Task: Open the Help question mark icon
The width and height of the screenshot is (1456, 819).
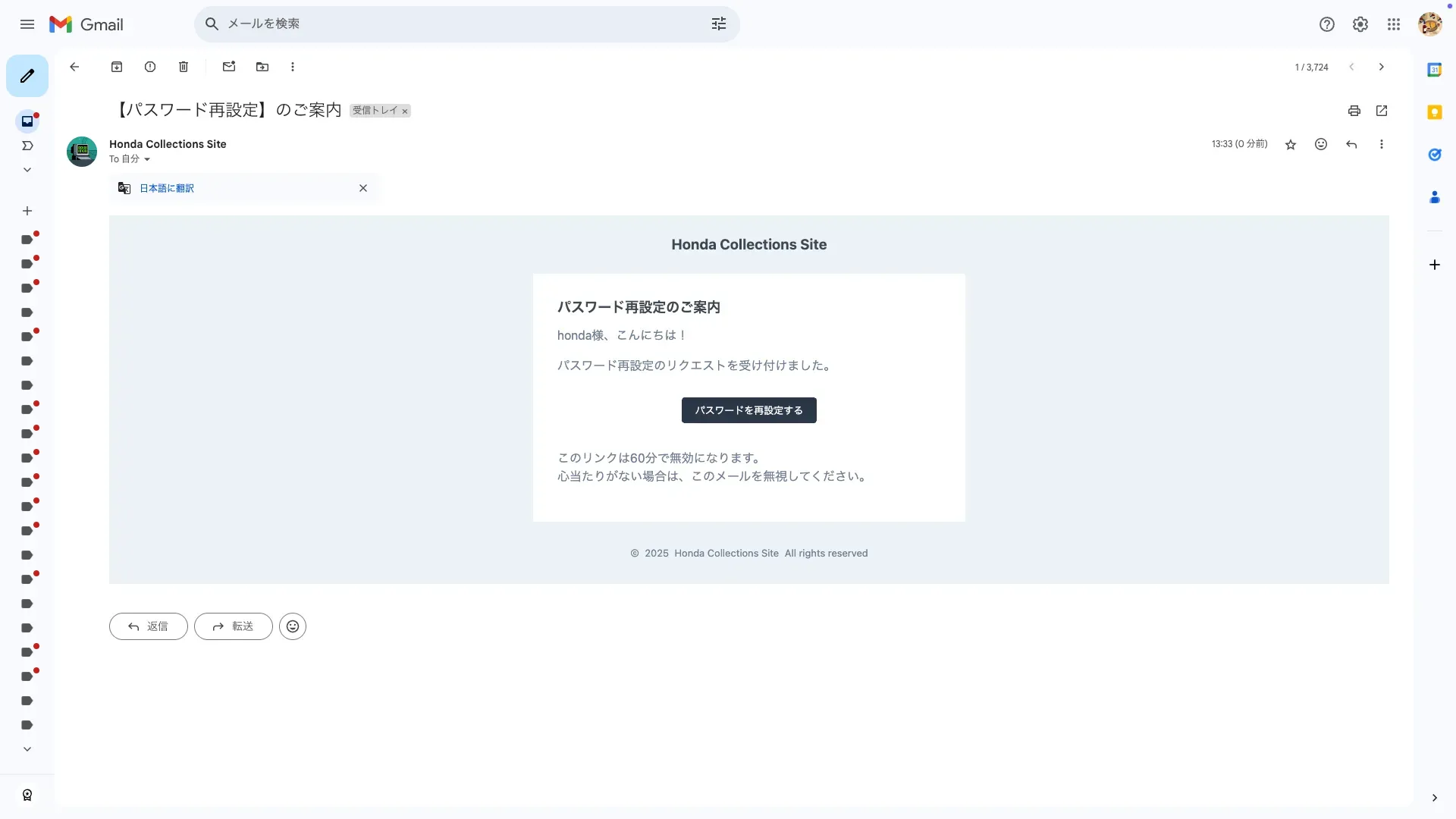Action: point(1327,24)
